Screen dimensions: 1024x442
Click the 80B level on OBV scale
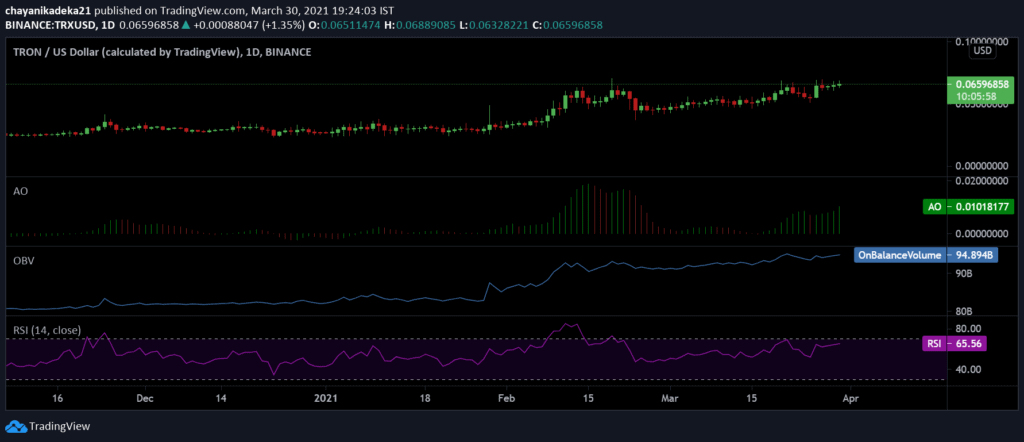click(x=964, y=311)
